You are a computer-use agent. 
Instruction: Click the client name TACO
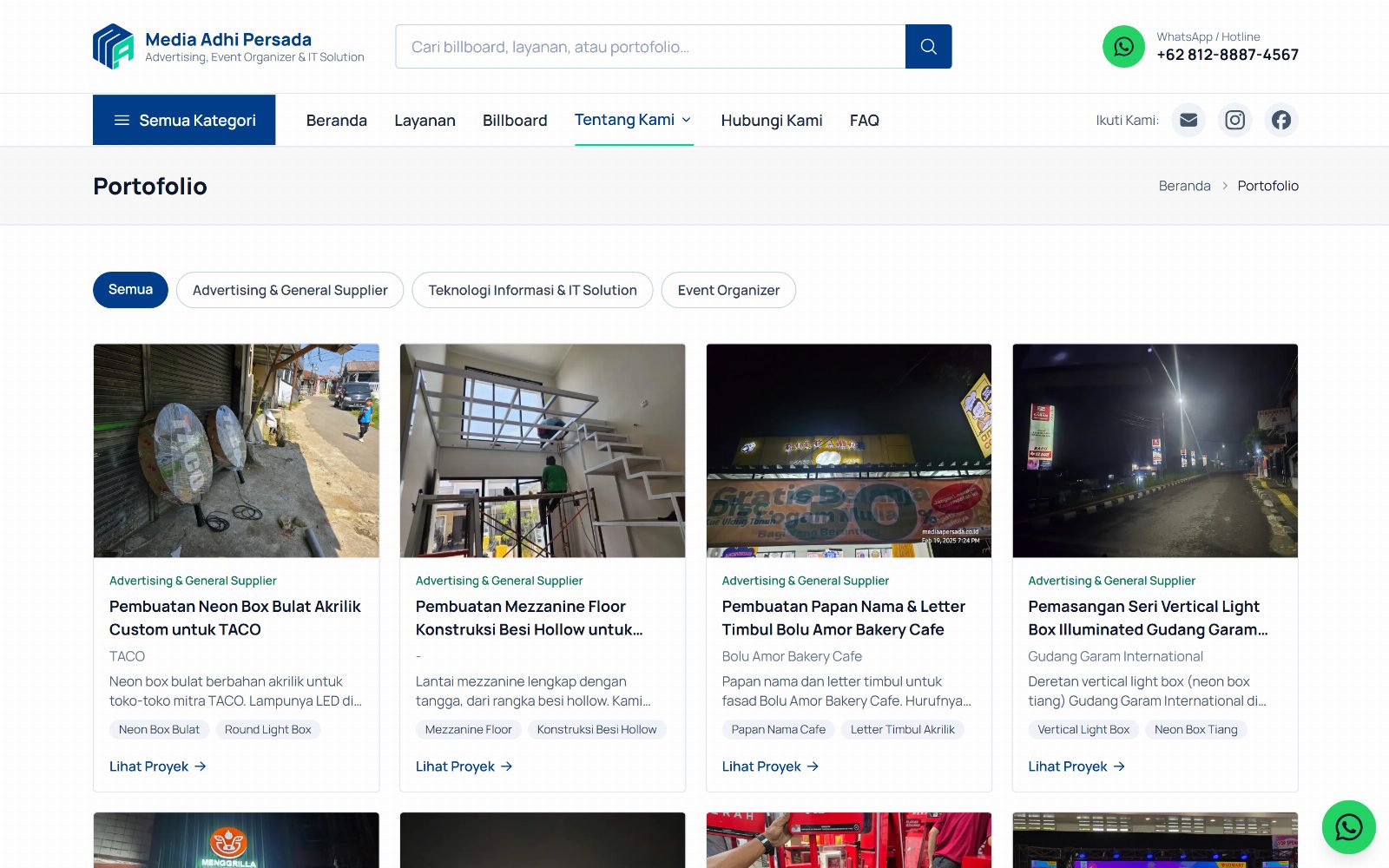coord(127,656)
